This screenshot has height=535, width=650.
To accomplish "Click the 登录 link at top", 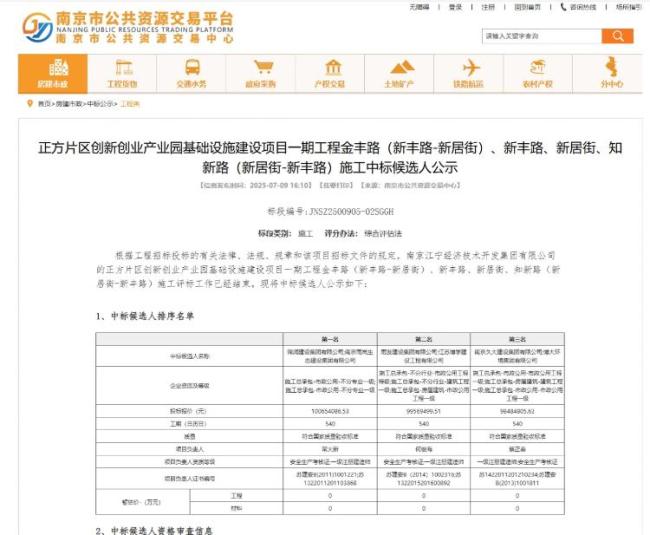I will tap(455, 7).
